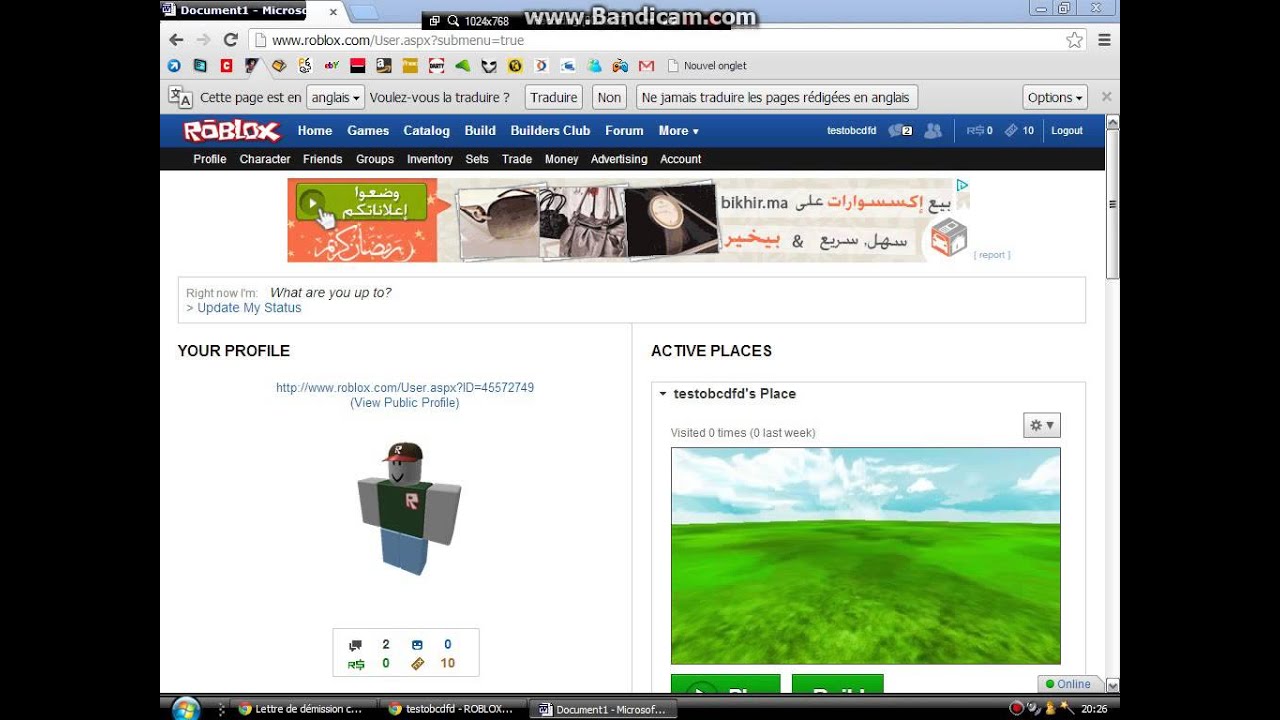This screenshot has width=1280, height=720.
Task: Select the Account submenu item
Action: 681,159
